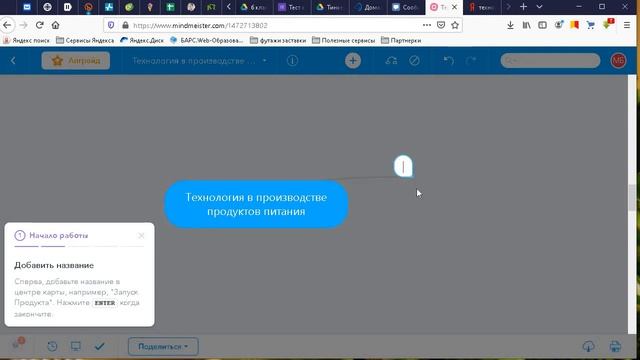Click the checkmark tasks icon
Image resolution: width=640 pixels, height=360 pixels.
pyautogui.click(x=100, y=346)
